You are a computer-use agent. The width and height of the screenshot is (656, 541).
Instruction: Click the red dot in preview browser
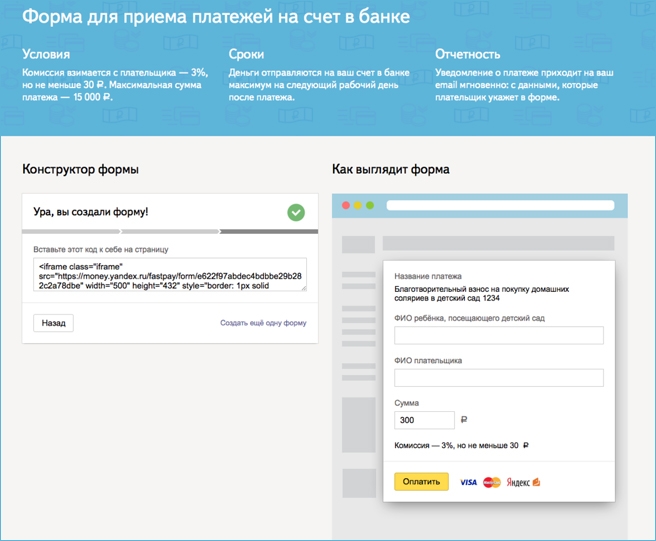347,206
